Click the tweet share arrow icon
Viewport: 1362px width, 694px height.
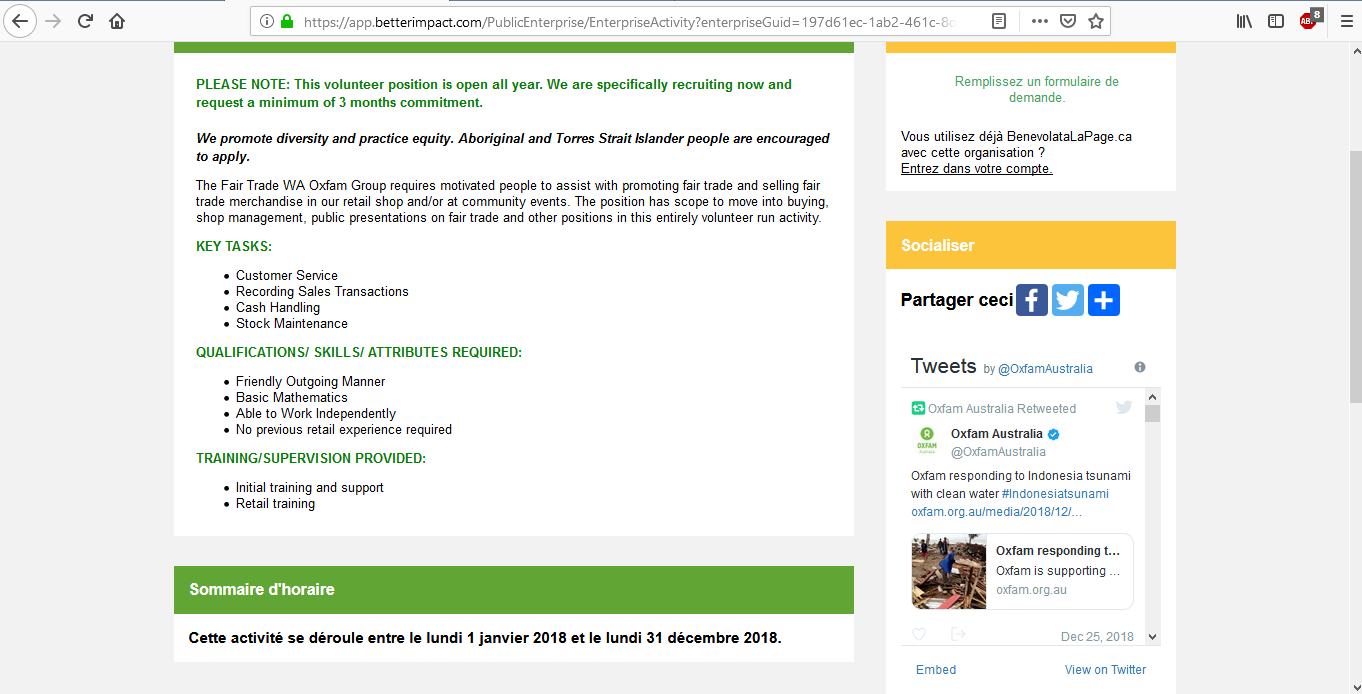click(x=958, y=635)
